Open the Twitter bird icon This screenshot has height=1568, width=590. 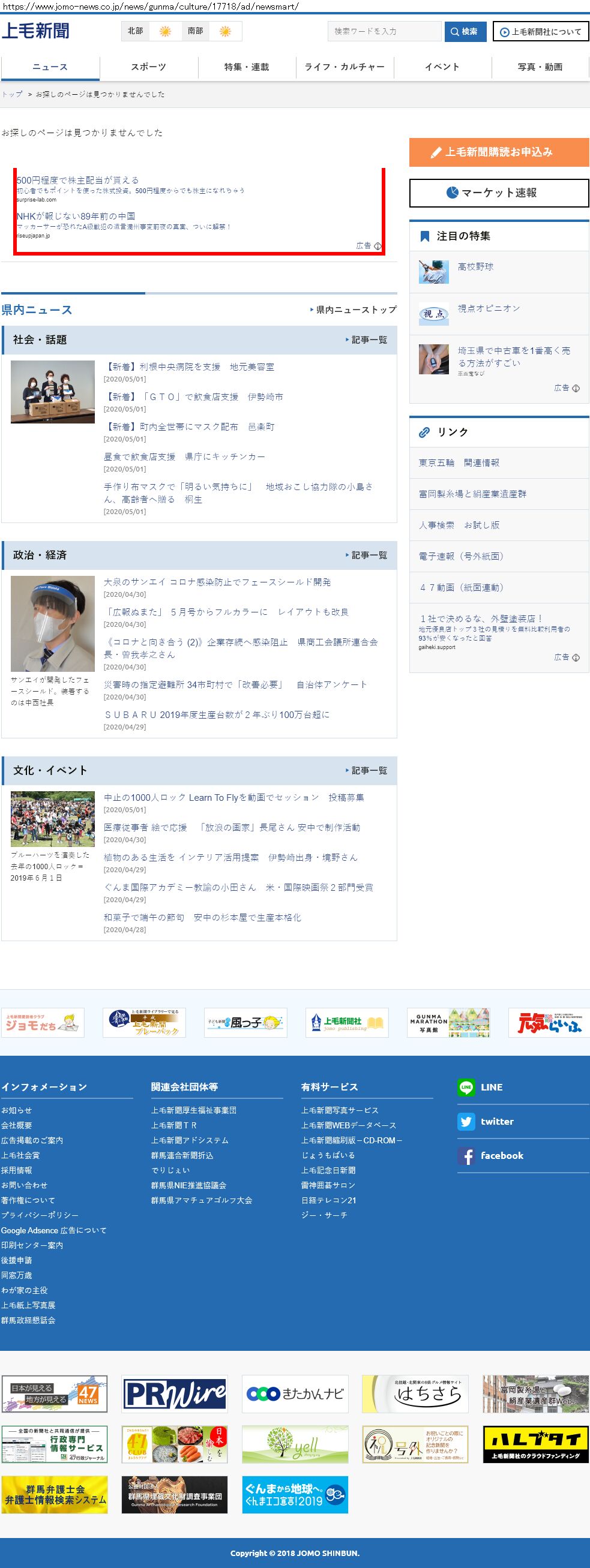466,1121
